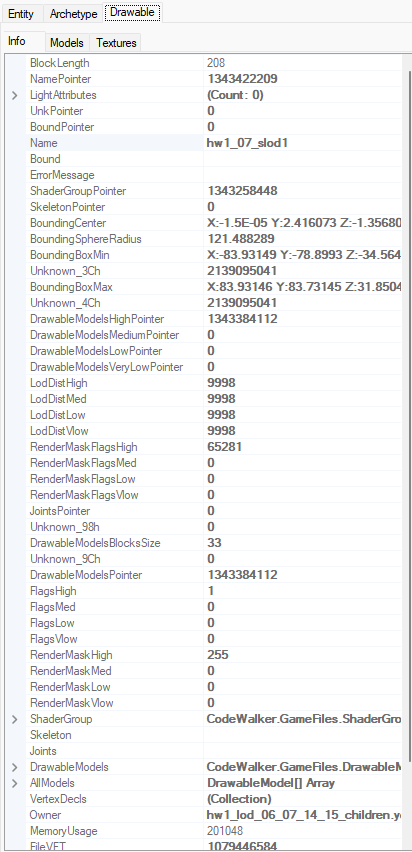The height and width of the screenshot is (852, 412).
Task: Click the property grid vertical scrollbar
Action: 408,435
